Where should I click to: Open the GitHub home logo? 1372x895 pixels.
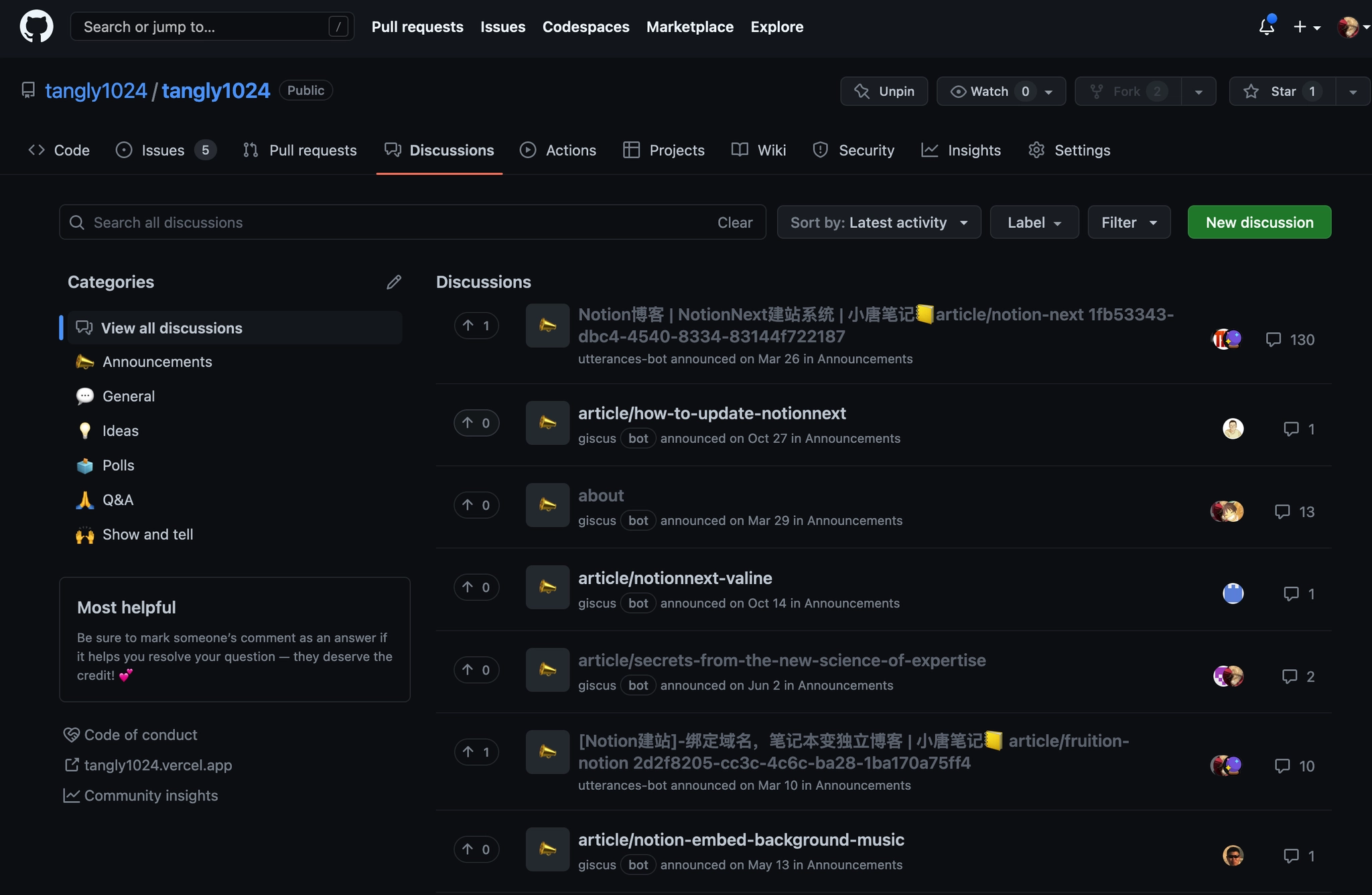pos(36,27)
